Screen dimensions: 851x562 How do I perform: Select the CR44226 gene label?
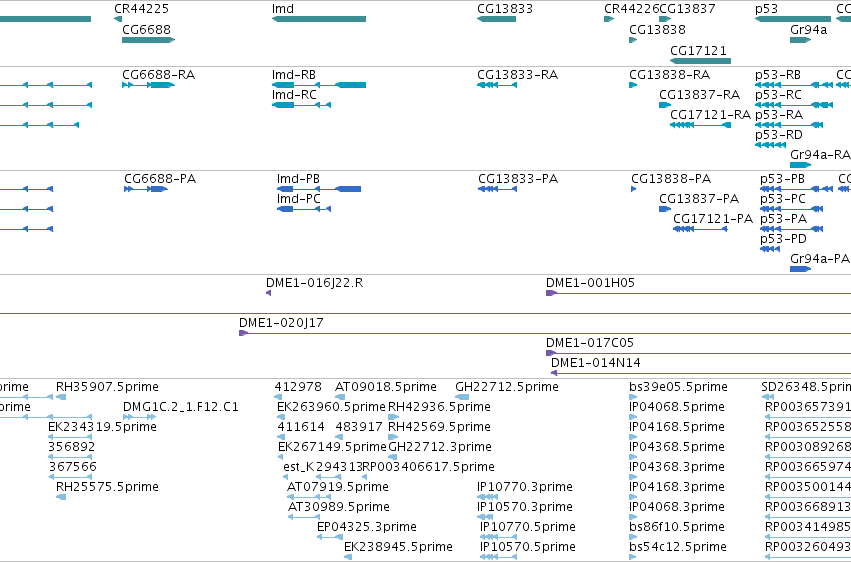[x=631, y=9]
